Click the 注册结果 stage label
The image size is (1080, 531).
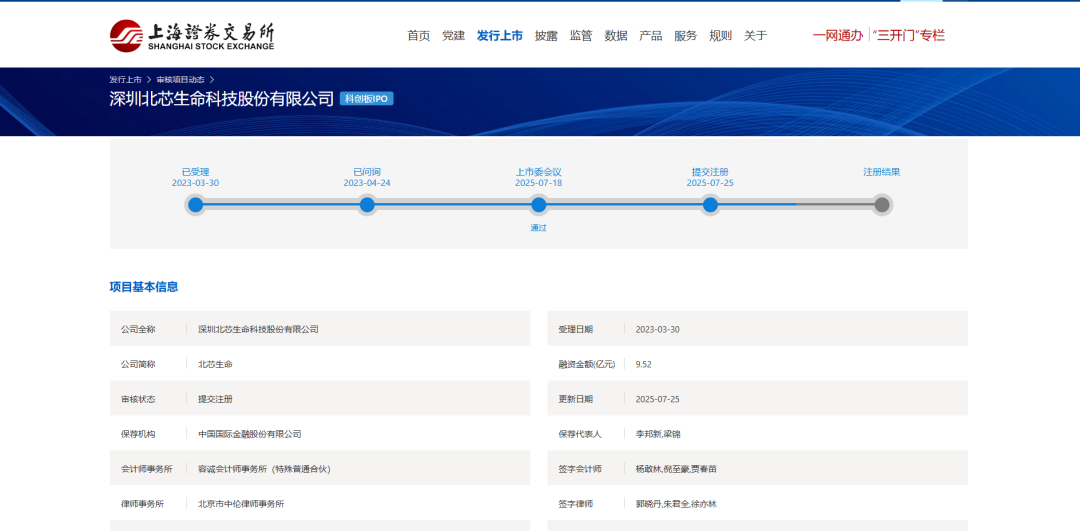[882, 172]
